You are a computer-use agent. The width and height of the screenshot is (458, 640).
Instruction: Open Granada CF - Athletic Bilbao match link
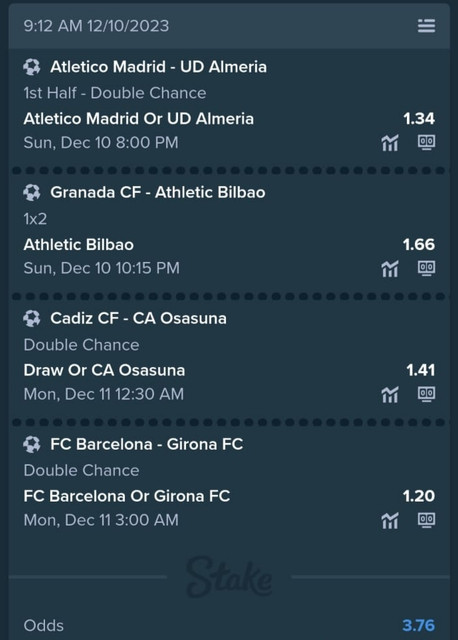[x=158, y=193]
